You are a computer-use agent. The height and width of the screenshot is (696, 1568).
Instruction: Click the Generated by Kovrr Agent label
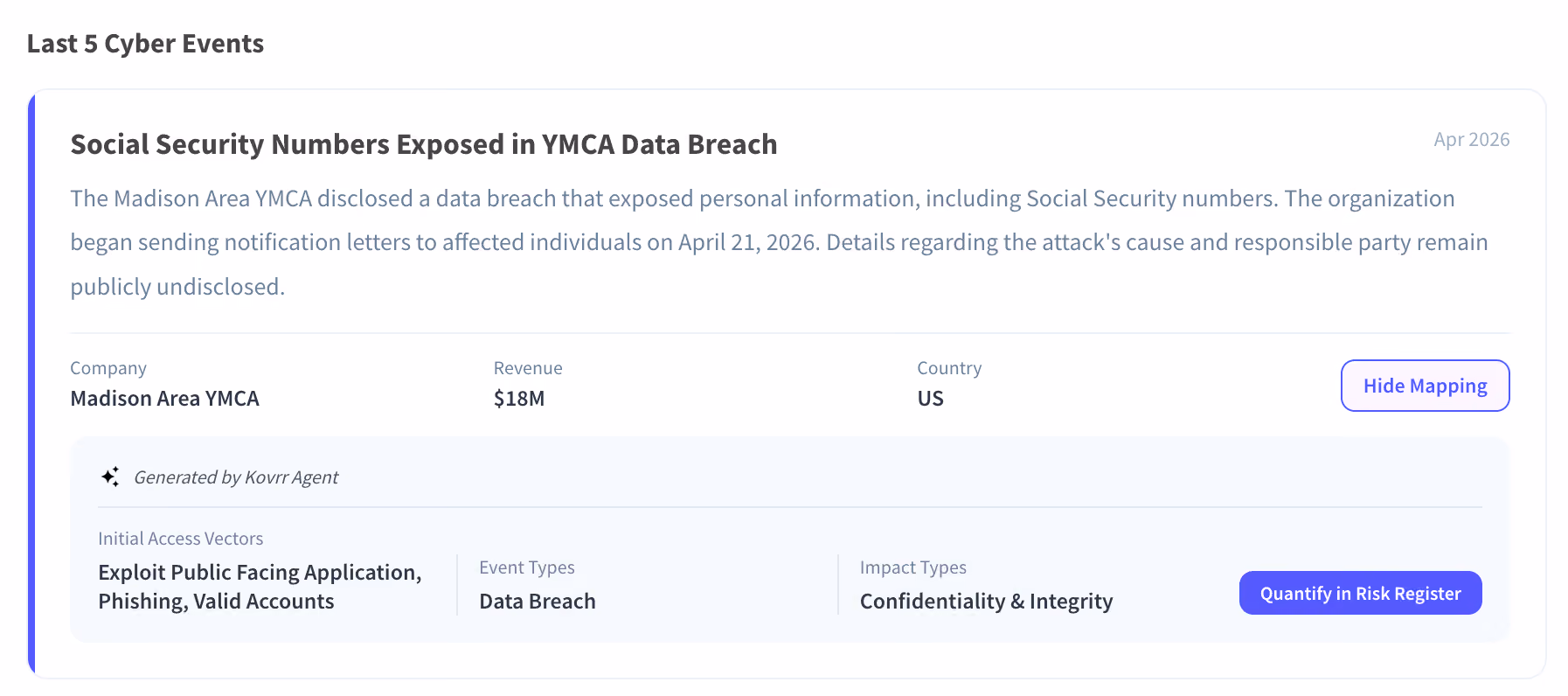pyautogui.click(x=236, y=477)
